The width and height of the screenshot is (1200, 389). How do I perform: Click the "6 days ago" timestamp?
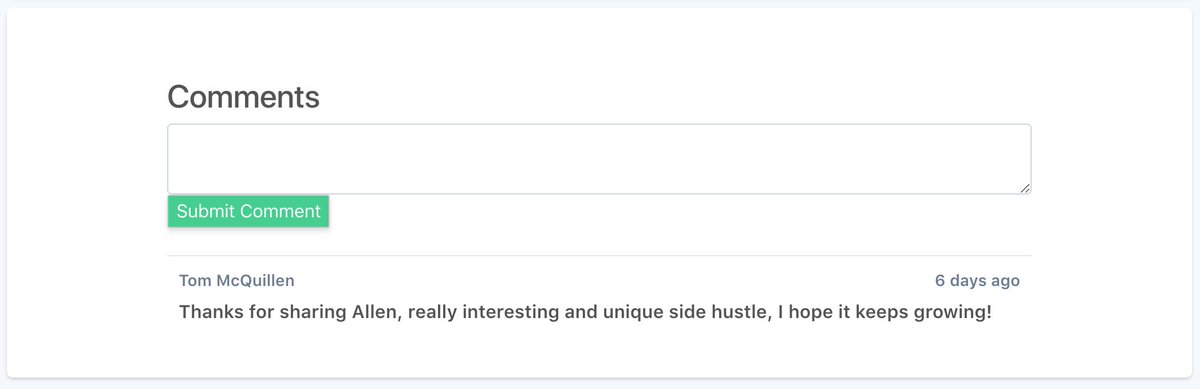coord(977,281)
